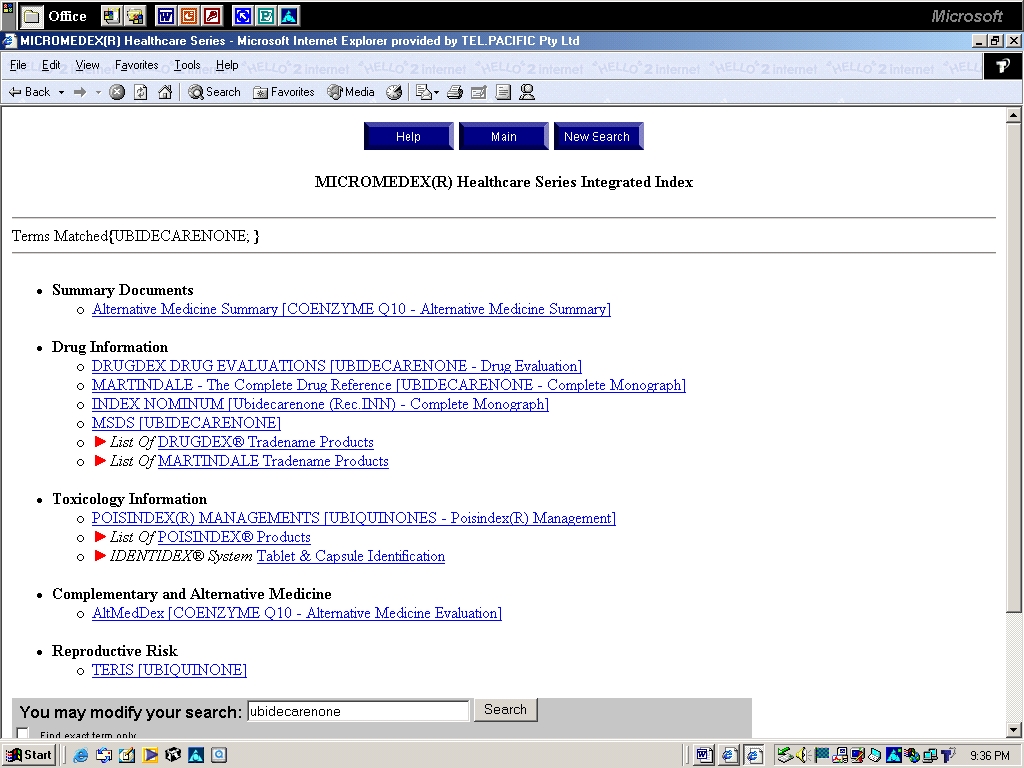Open the File menu

click(18, 65)
